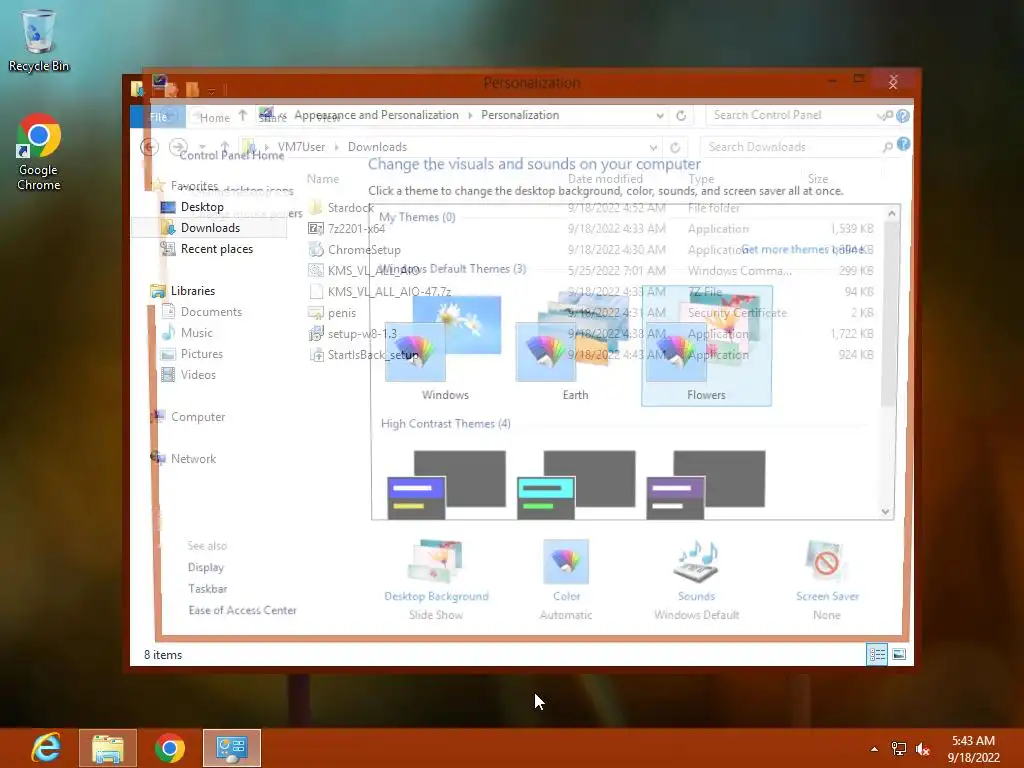The image size is (1024, 768).
Task: Select Computer in the navigation pane
Action: [197, 417]
